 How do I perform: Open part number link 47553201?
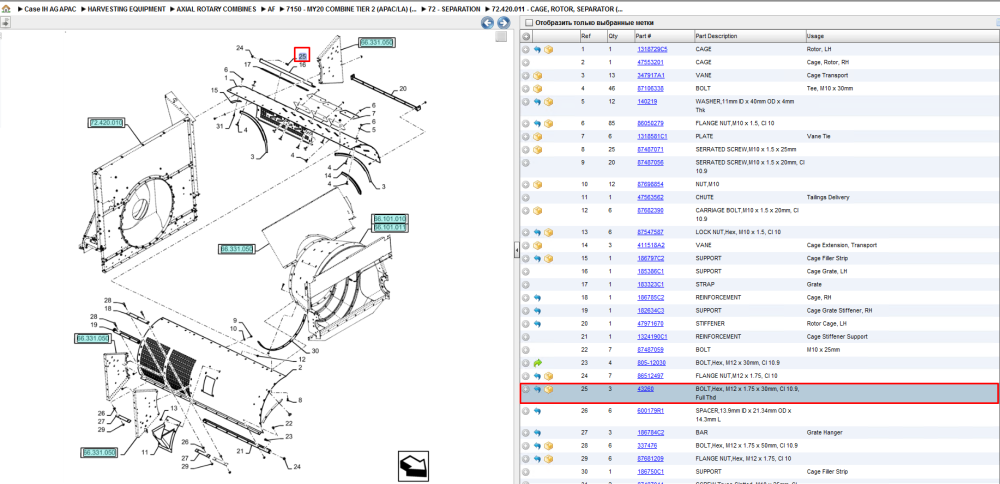pos(650,62)
